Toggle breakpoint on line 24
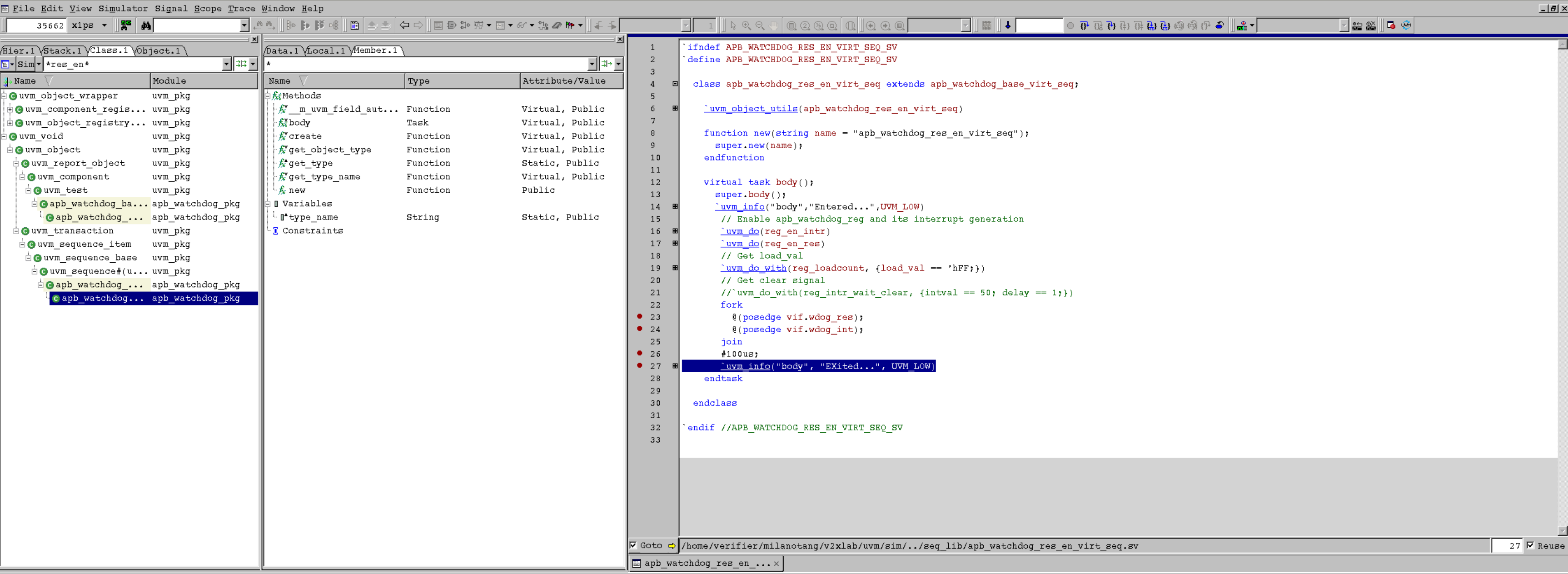Viewport: 1568px width, 574px height. click(640, 329)
